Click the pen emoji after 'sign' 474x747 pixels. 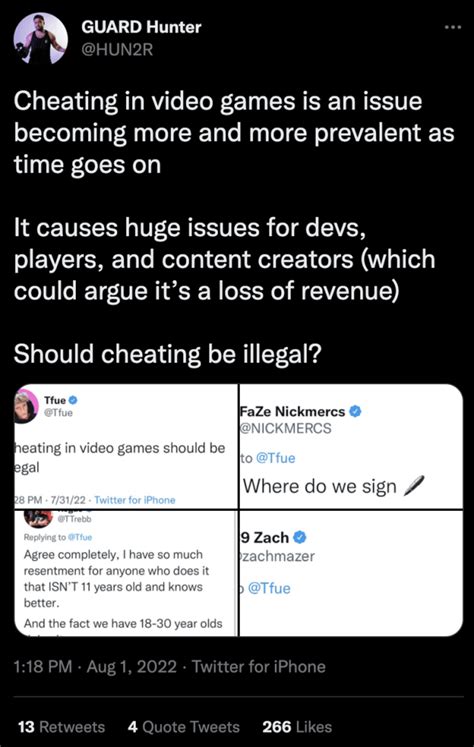413,486
